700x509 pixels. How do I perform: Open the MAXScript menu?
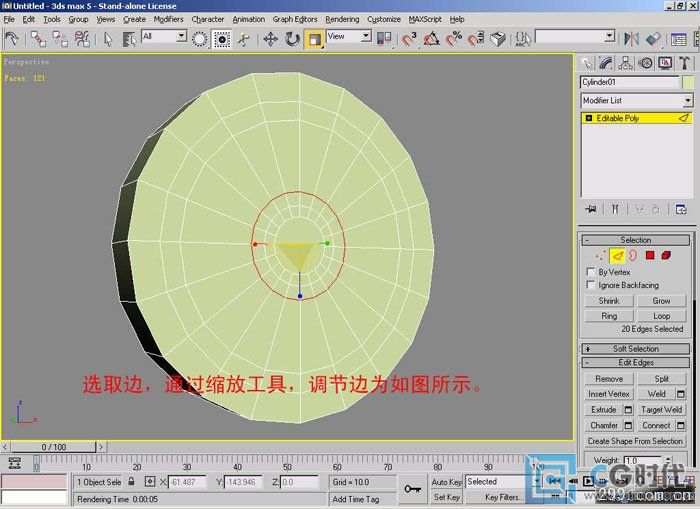point(425,19)
